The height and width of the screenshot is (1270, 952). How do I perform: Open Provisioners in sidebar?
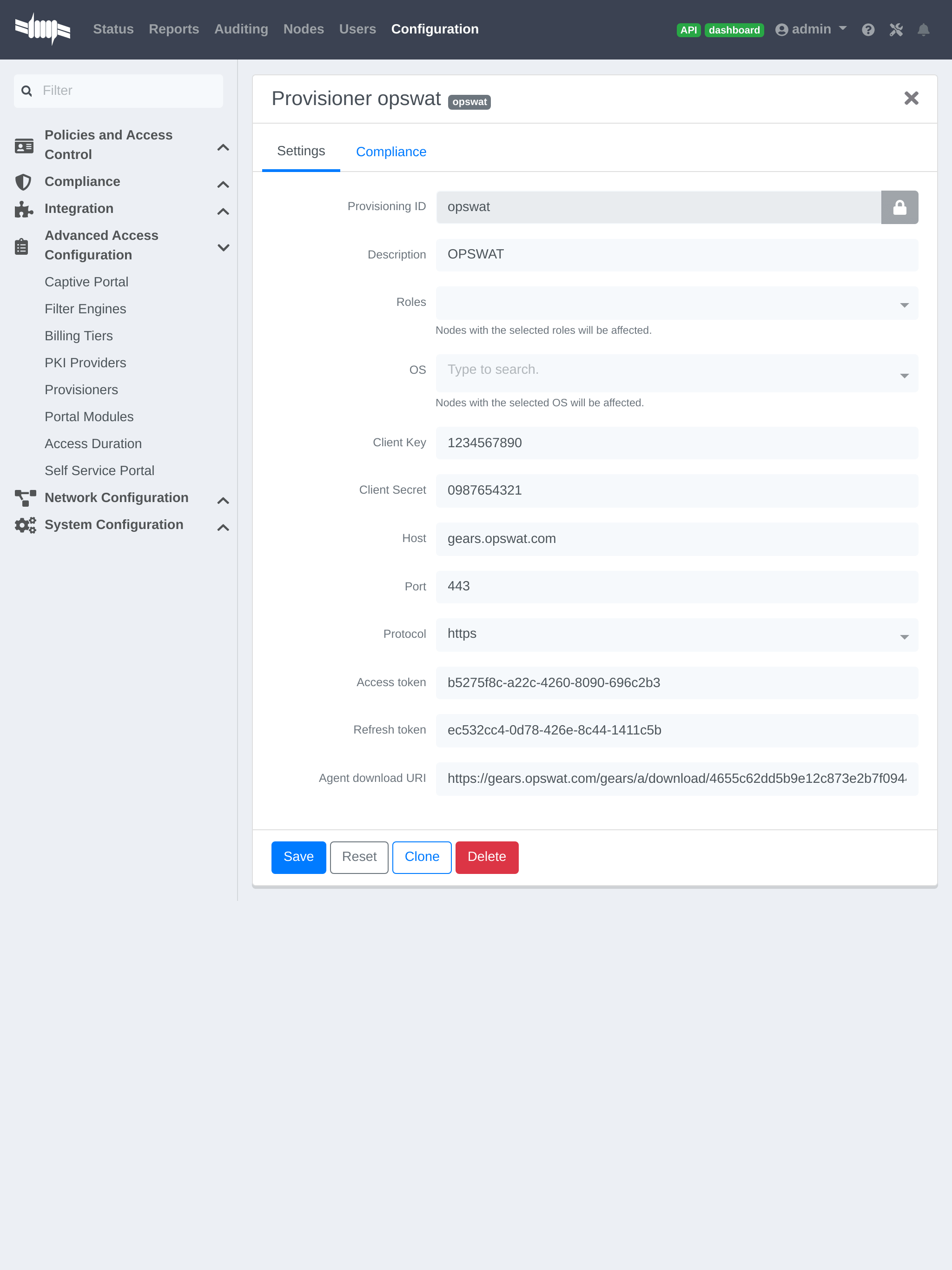(81, 390)
